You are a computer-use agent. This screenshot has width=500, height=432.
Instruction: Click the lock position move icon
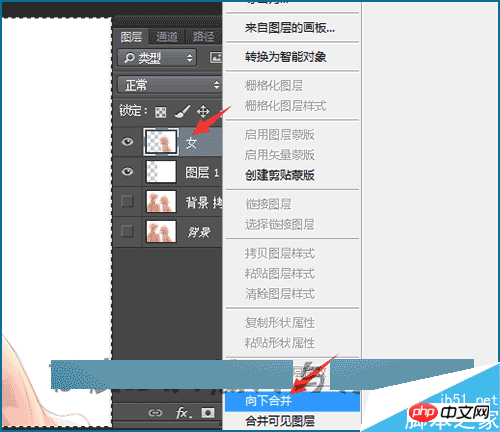point(203,111)
